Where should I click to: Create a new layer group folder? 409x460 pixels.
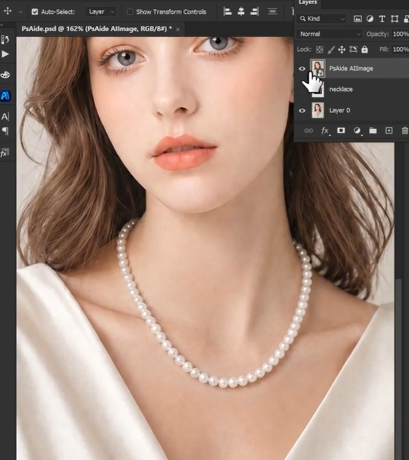373,131
